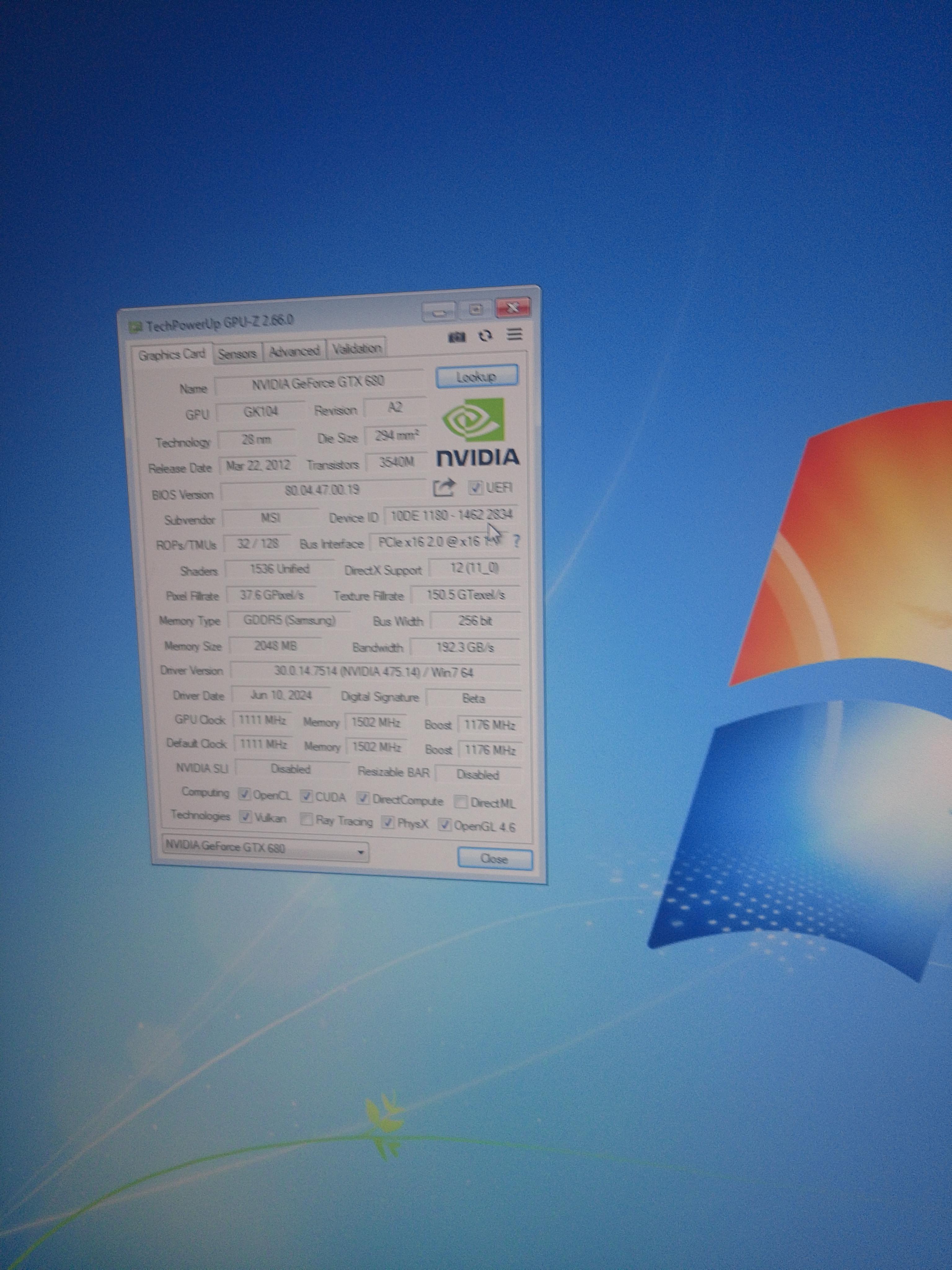Toggle the DirectML checkbox
The image size is (952, 1270).
460,802
